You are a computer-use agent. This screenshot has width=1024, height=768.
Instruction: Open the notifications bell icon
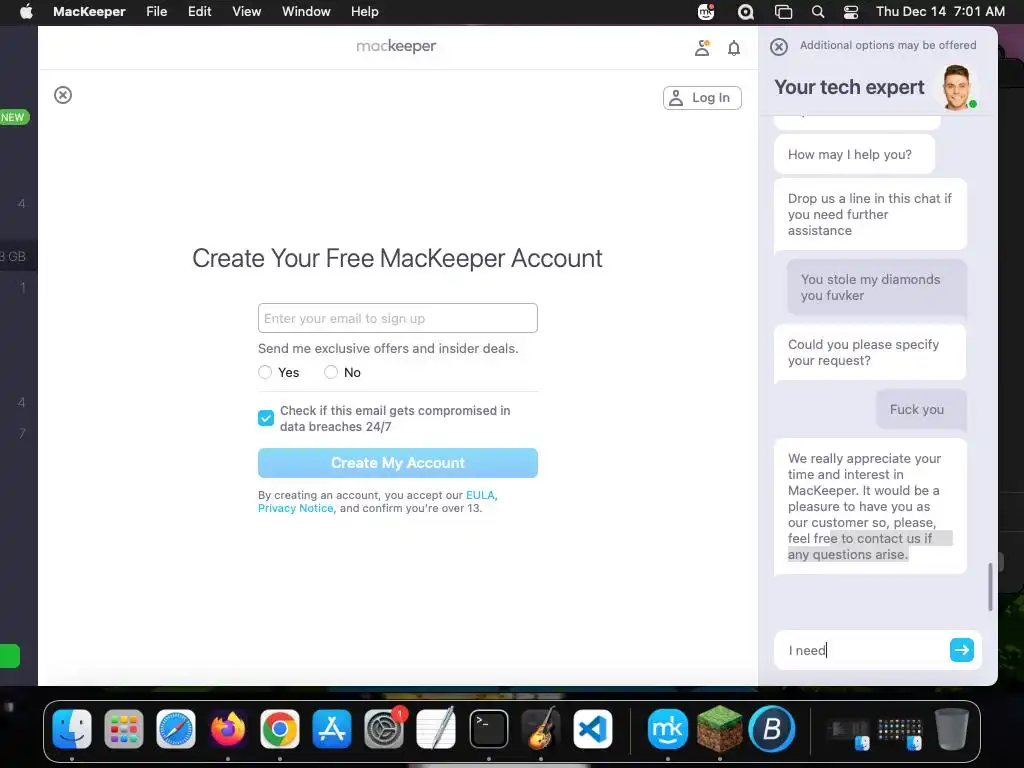[734, 48]
